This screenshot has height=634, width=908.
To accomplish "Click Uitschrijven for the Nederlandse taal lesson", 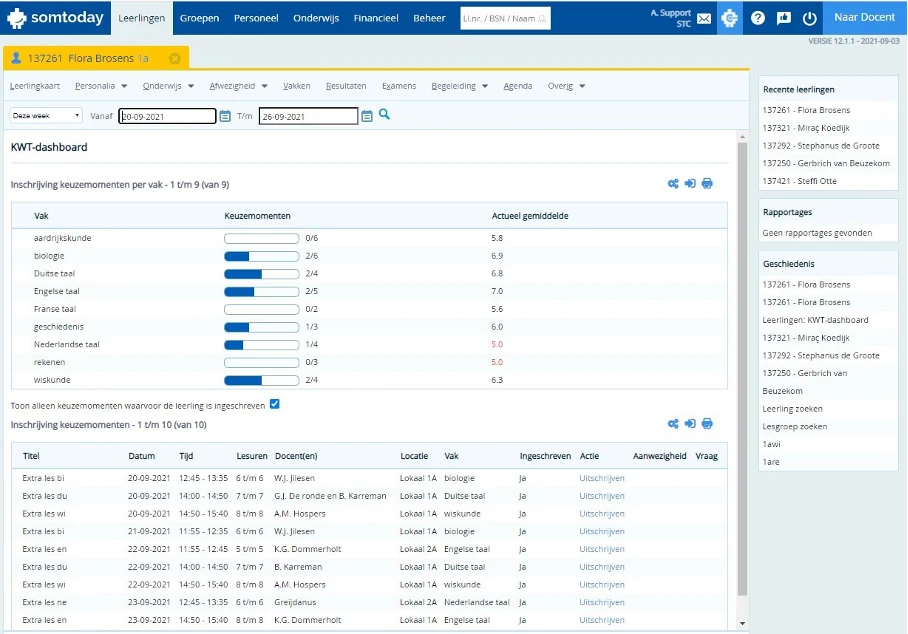I will point(601,603).
